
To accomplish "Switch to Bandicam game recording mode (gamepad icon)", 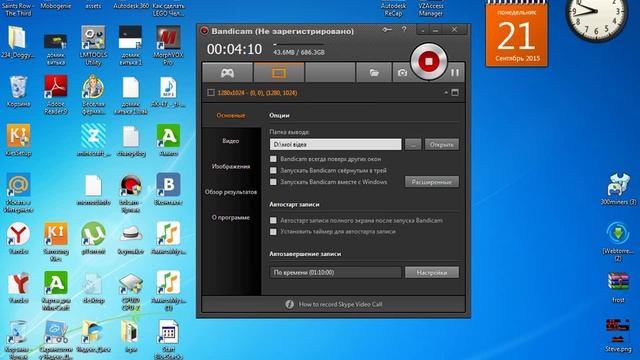I will click(227, 73).
